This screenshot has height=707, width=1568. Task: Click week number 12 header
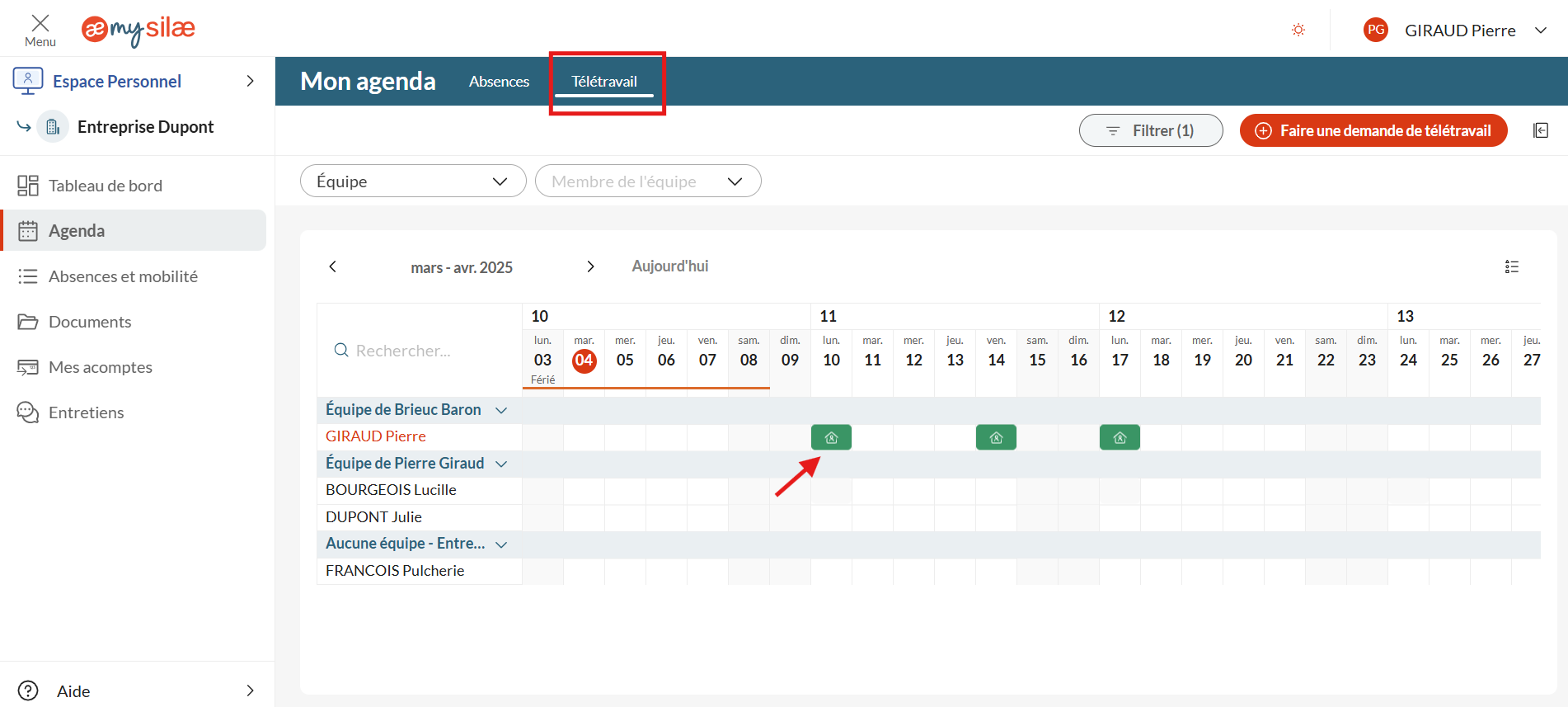pyautogui.click(x=1116, y=316)
